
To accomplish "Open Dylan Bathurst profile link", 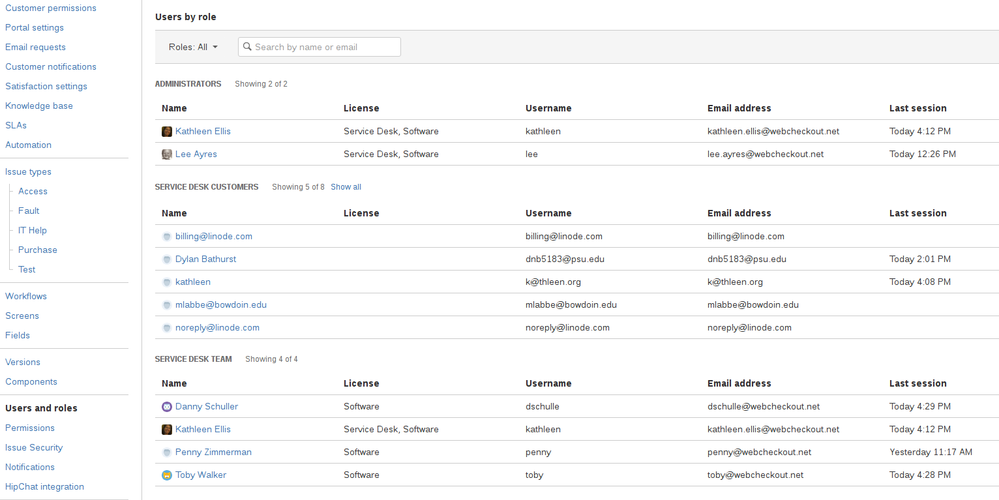I will [x=206, y=259].
